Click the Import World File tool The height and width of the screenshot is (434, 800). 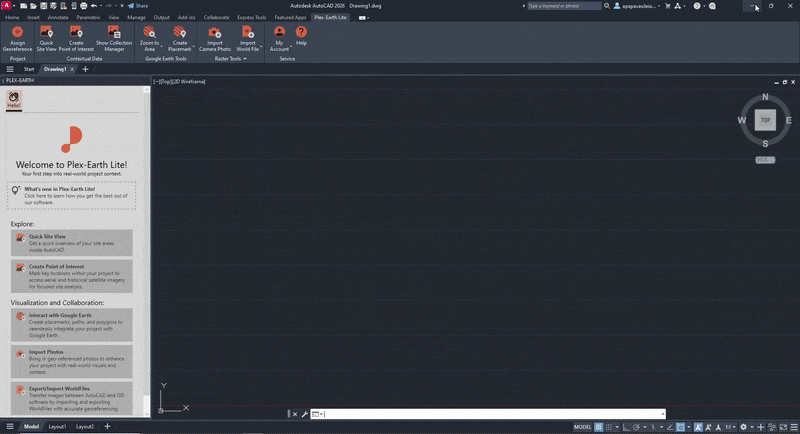point(247,39)
